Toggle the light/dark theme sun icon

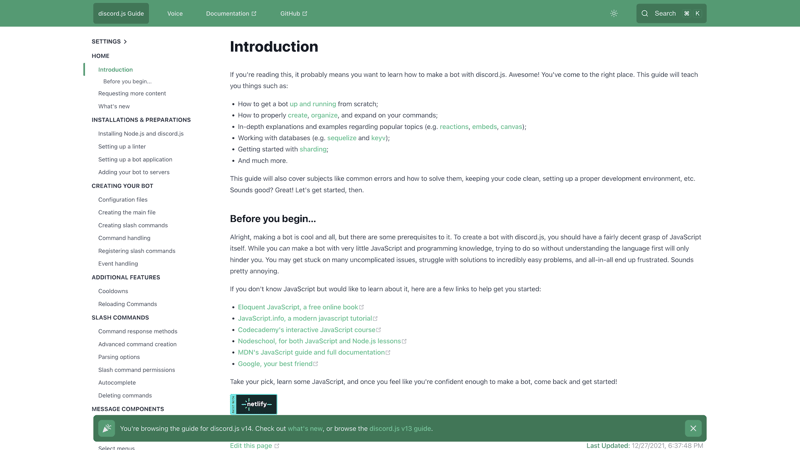point(614,14)
